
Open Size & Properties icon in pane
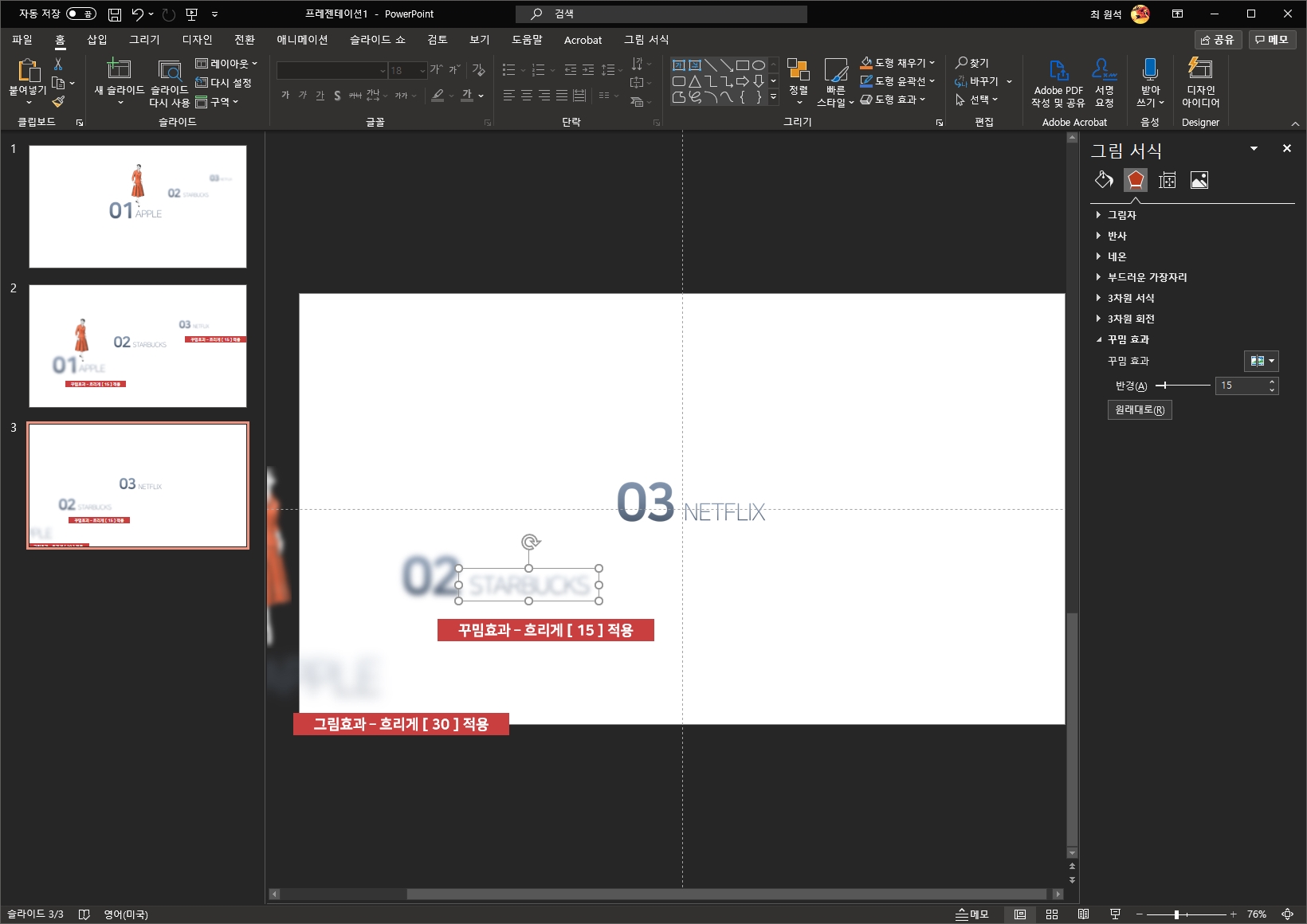click(1168, 180)
